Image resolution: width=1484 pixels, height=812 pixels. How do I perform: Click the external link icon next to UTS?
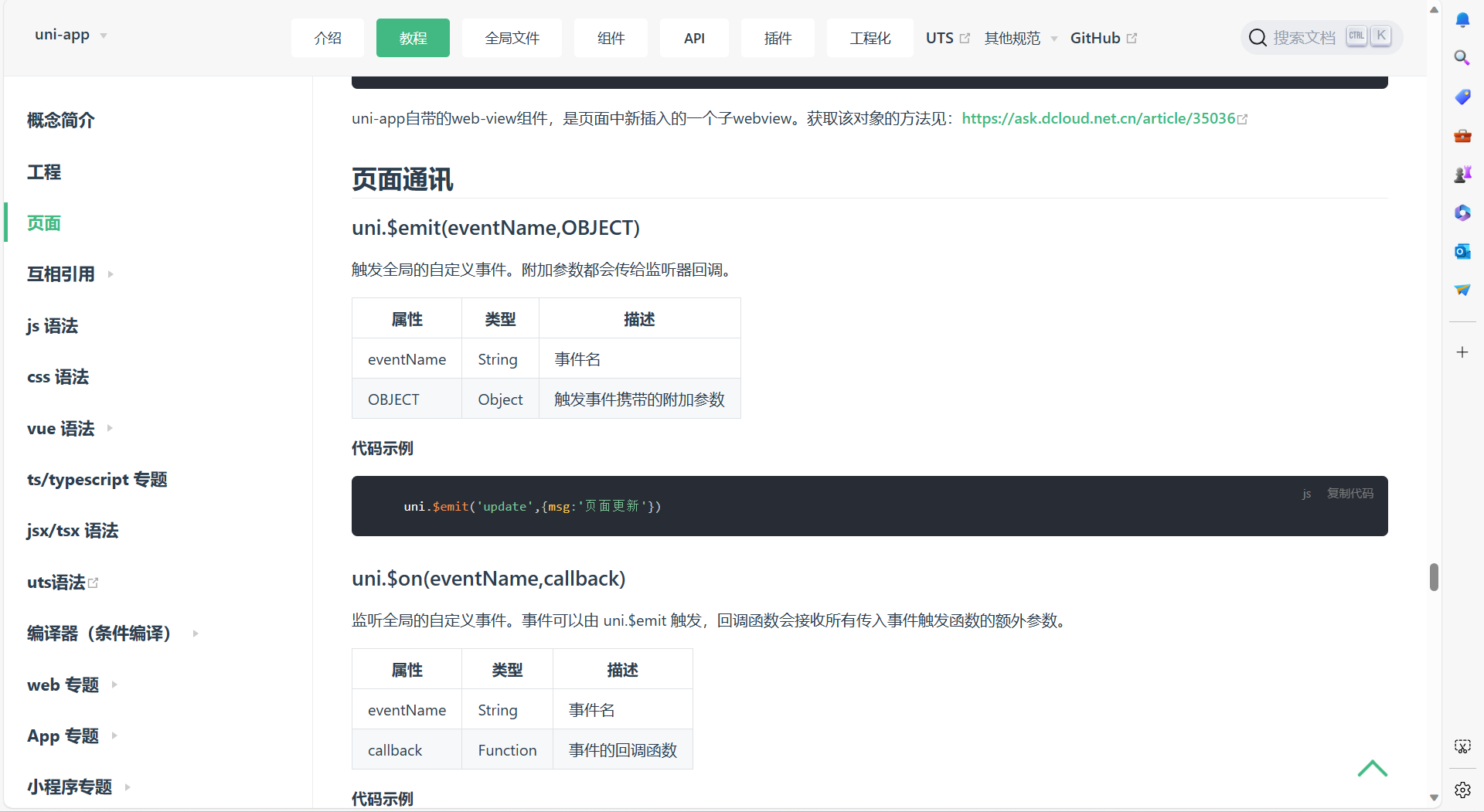[965, 38]
